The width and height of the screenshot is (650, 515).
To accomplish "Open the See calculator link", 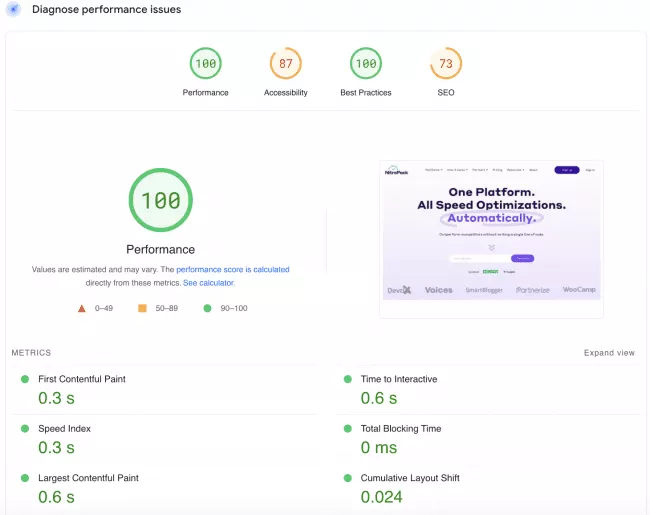I will click(x=208, y=283).
